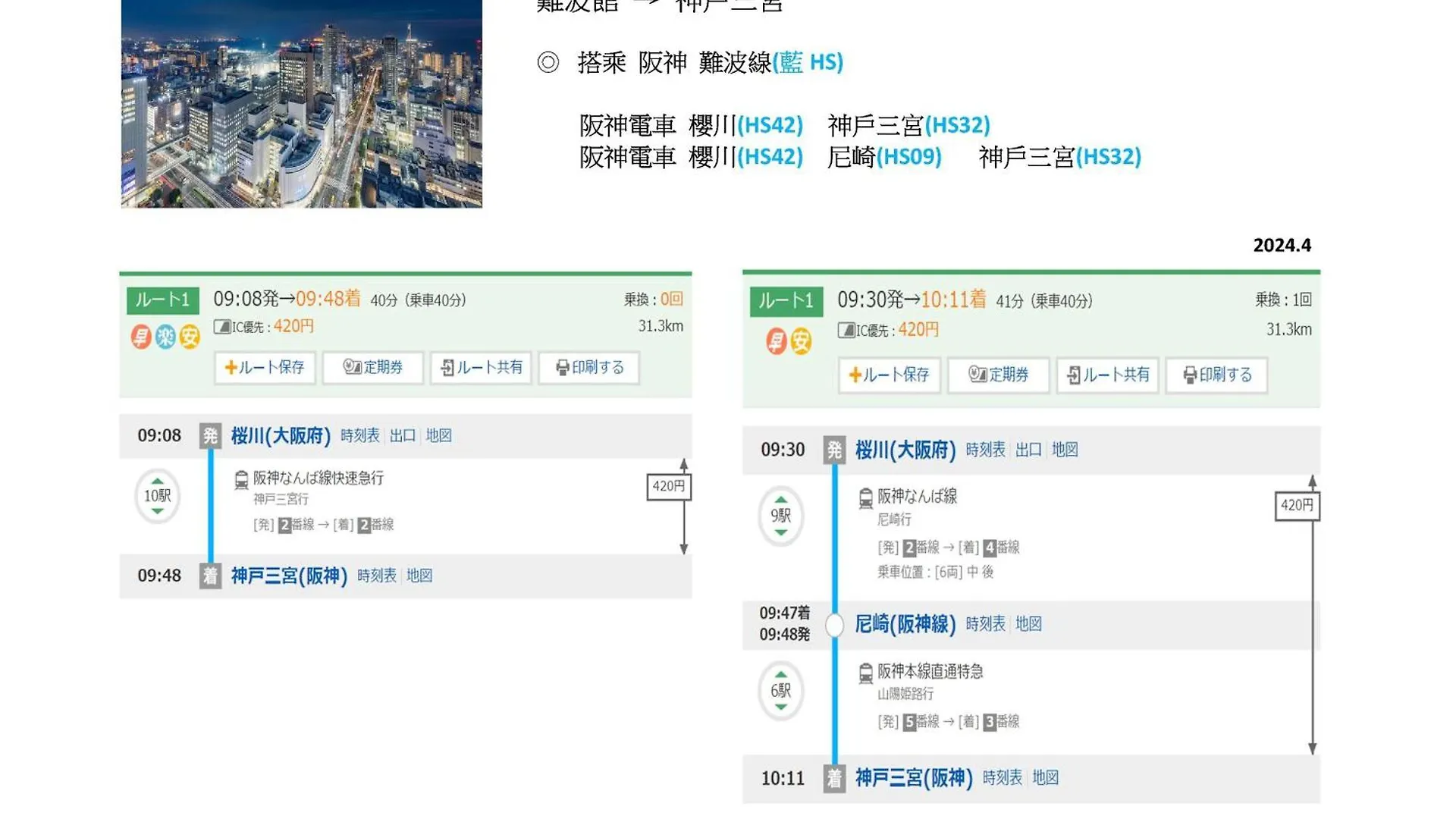Click 印刷する button in left route
The width and height of the screenshot is (1456, 819).
(589, 368)
